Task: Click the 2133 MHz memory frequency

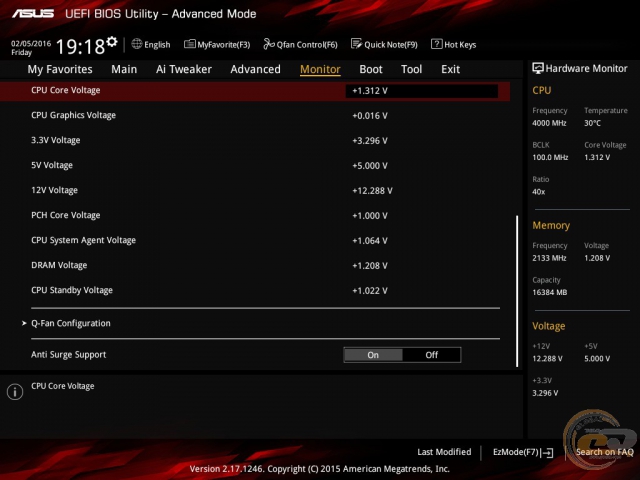Action: coord(549,258)
